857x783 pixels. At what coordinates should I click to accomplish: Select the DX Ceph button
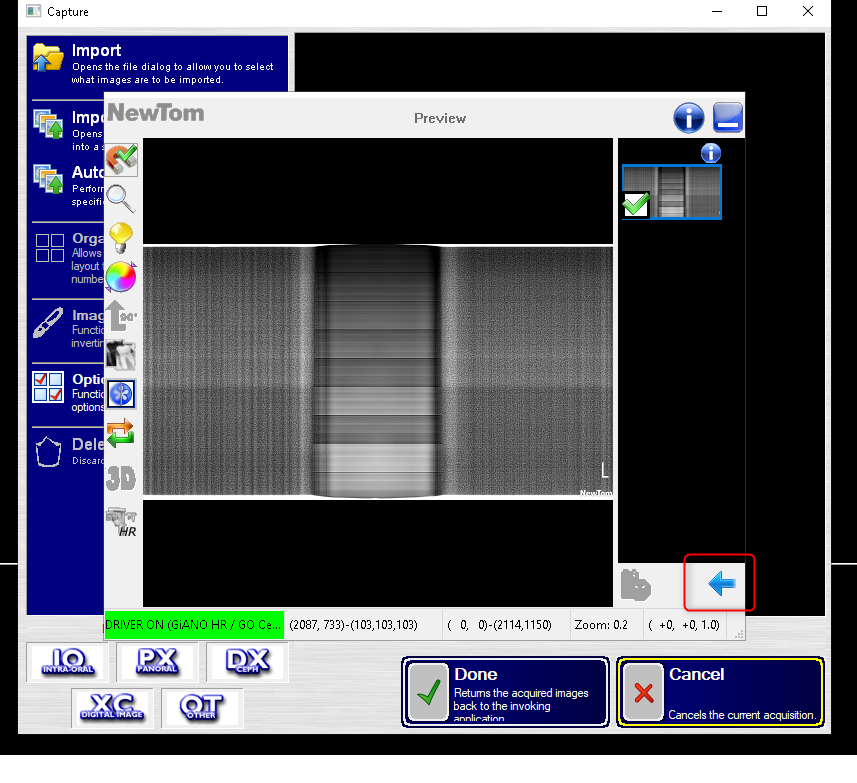[x=248, y=662]
